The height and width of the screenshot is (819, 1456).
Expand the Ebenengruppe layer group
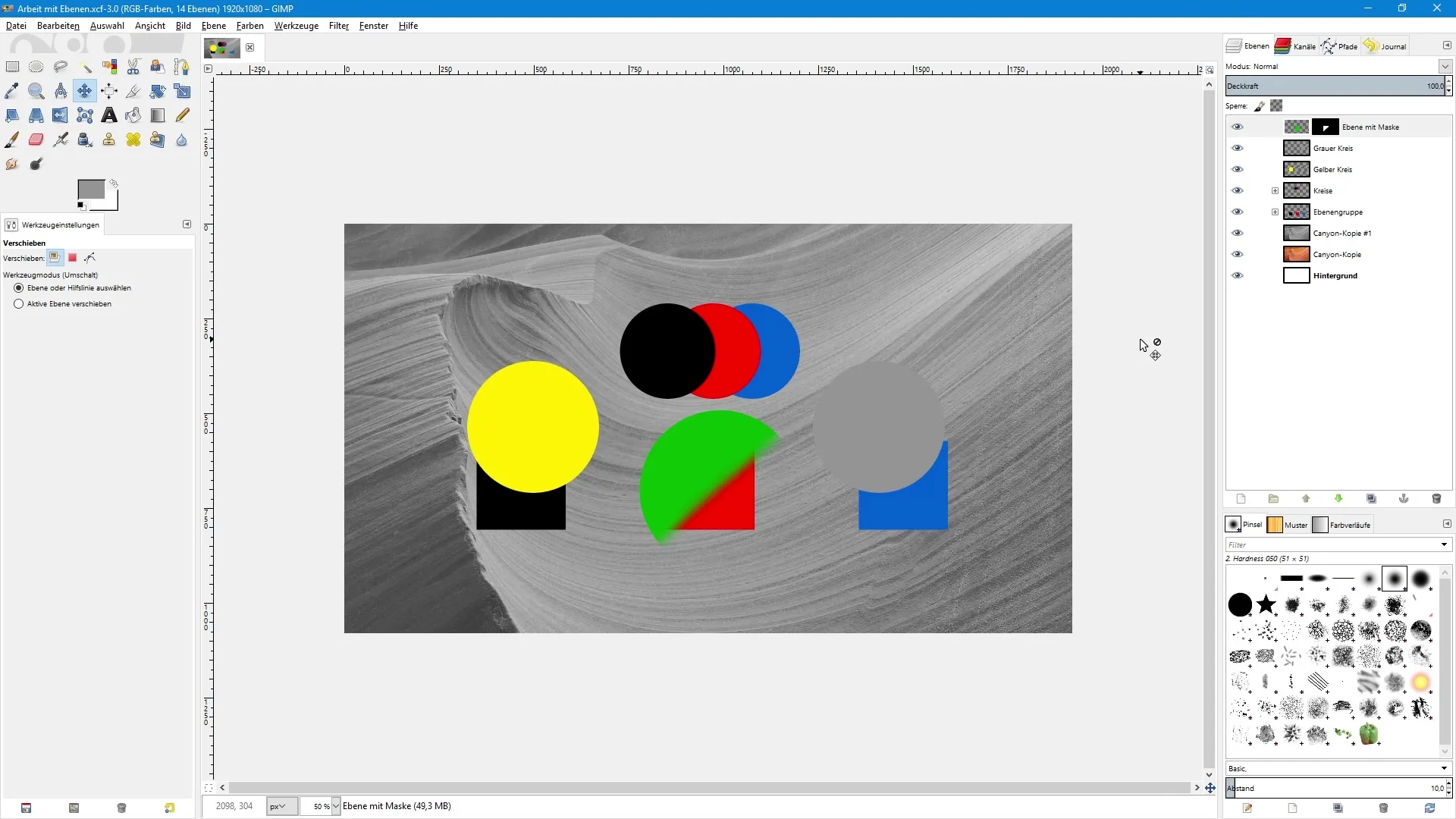pyautogui.click(x=1275, y=212)
